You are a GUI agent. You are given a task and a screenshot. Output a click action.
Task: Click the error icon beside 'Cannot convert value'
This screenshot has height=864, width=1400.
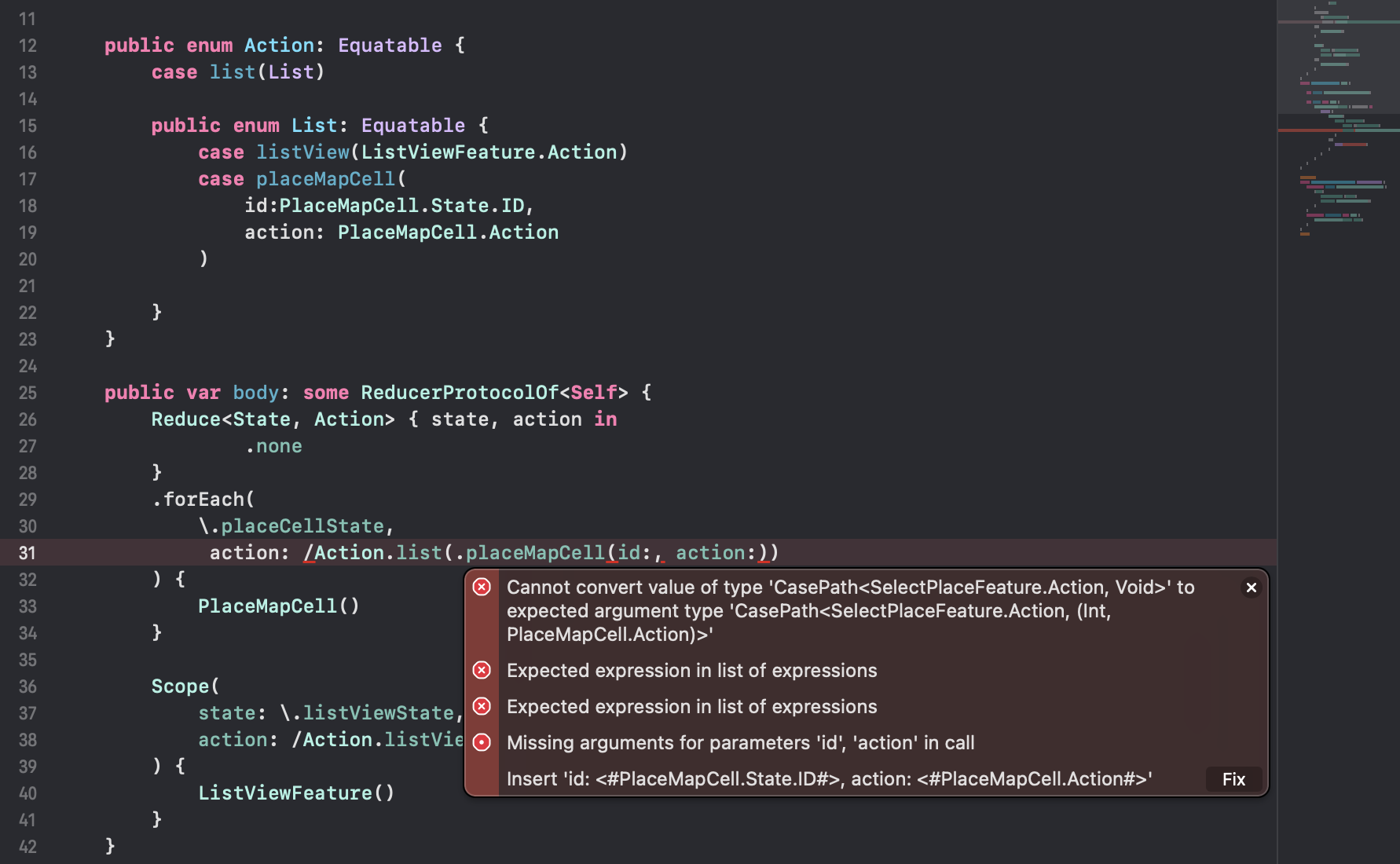pyautogui.click(x=482, y=587)
